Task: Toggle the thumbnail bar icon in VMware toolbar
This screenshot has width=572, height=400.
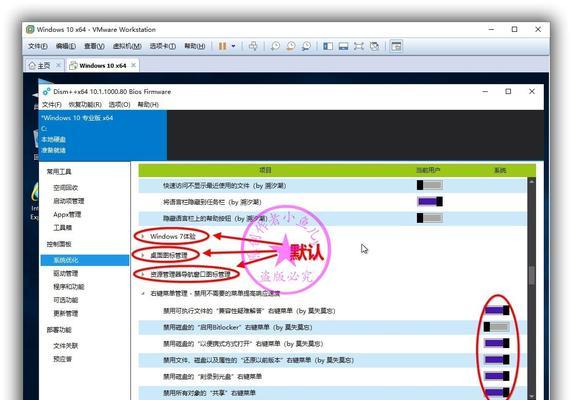Action: point(343,46)
